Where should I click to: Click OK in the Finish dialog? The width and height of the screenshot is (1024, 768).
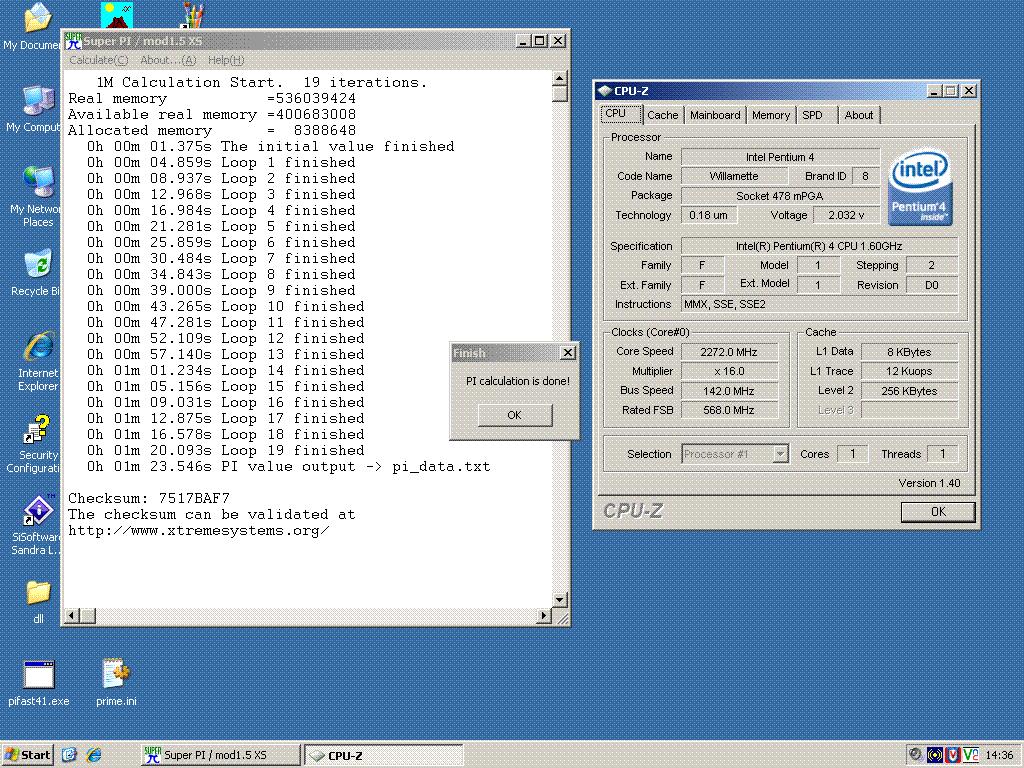515,415
